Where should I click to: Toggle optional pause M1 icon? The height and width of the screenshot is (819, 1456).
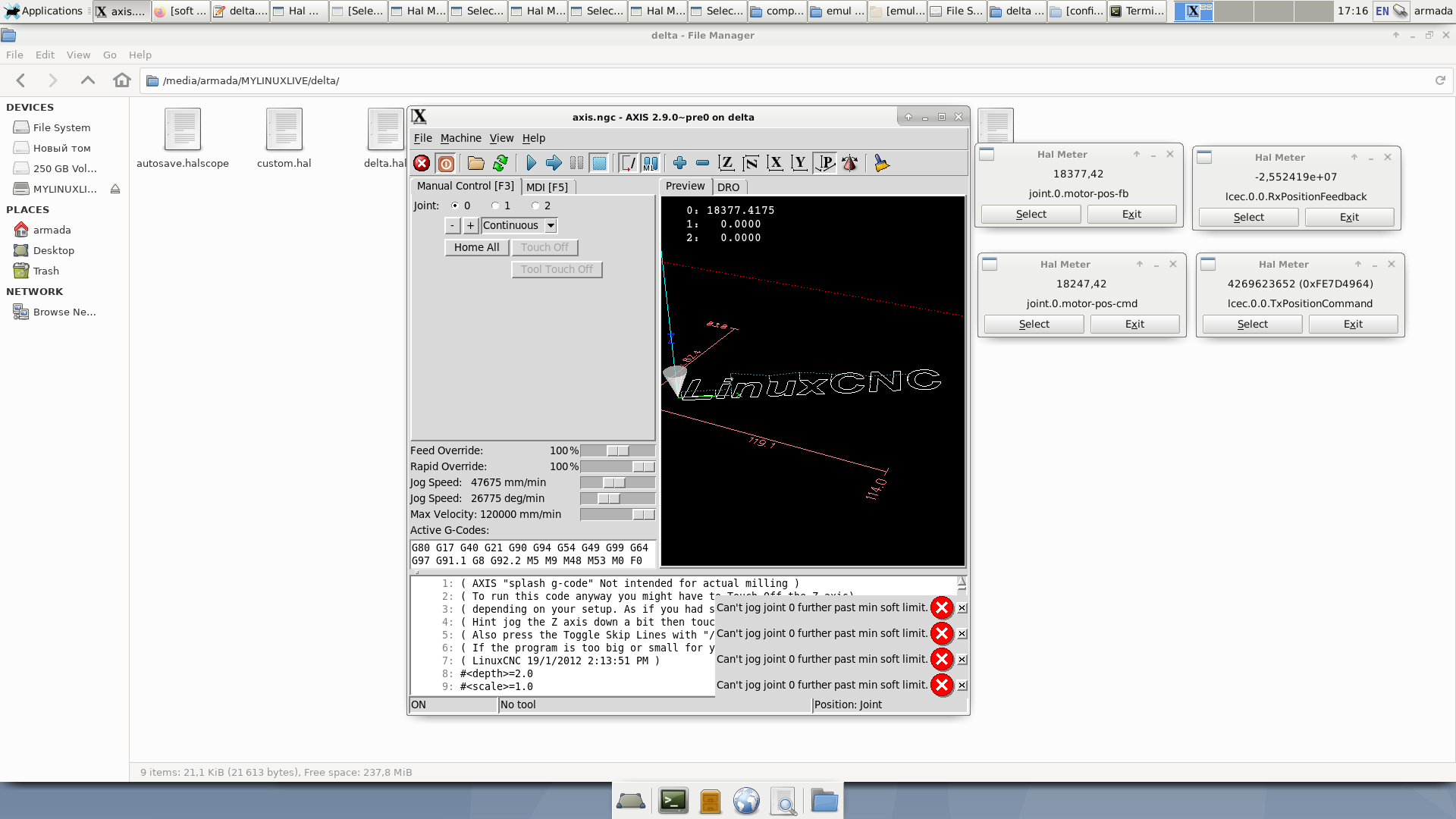(x=651, y=163)
